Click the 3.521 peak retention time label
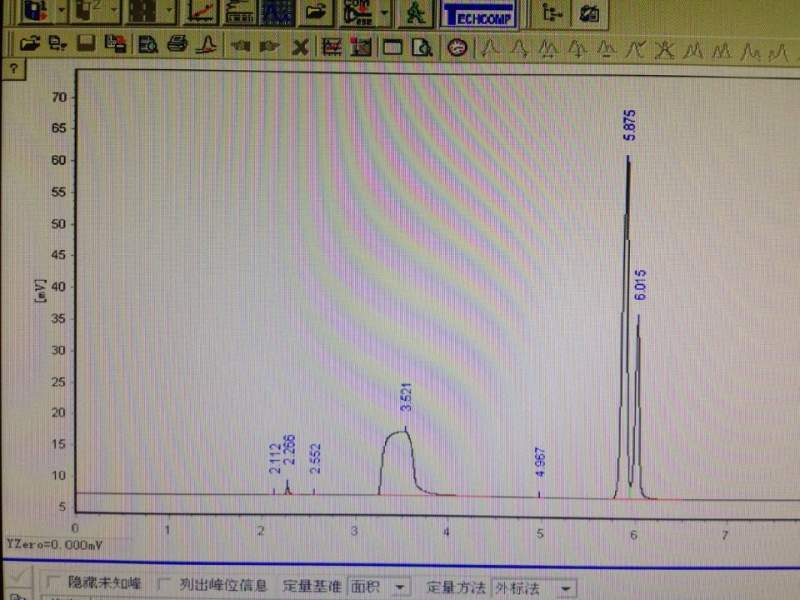800x600 pixels. tap(406, 397)
